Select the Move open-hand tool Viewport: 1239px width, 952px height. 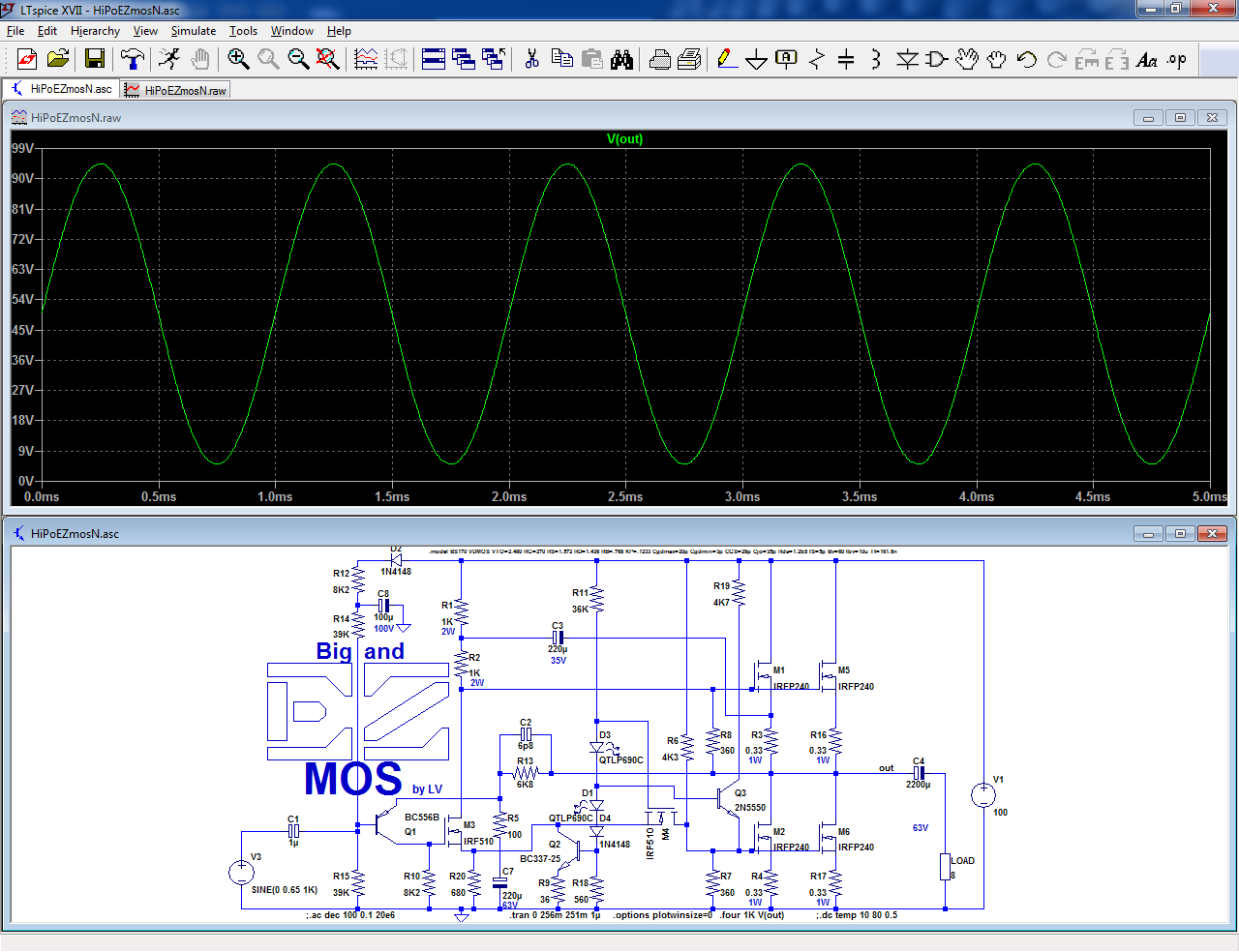point(967,60)
